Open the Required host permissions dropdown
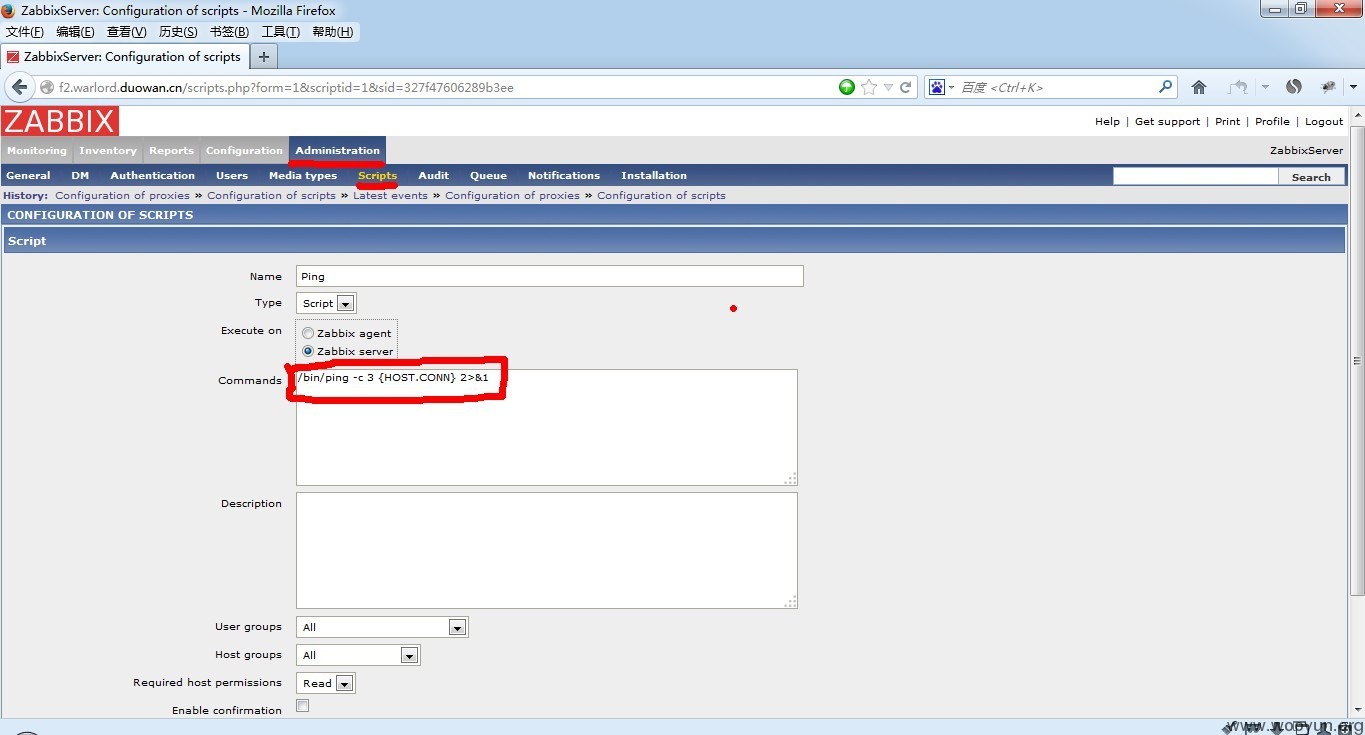Viewport: 1365px width, 735px height. (326, 683)
